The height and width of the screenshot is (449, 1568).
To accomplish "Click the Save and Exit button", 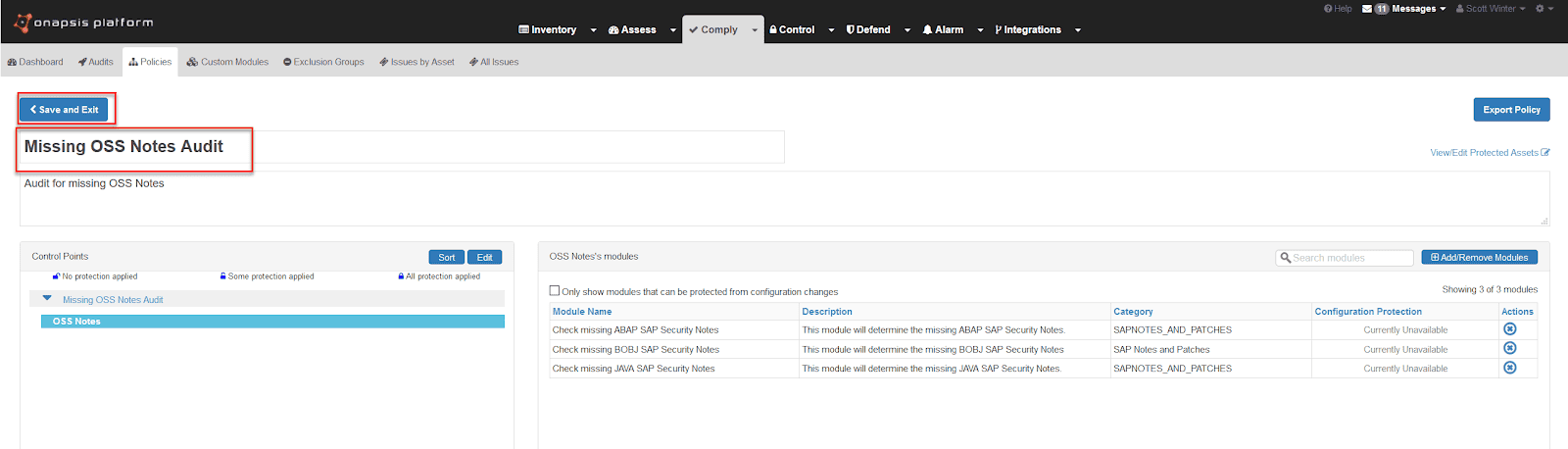I will tap(64, 110).
